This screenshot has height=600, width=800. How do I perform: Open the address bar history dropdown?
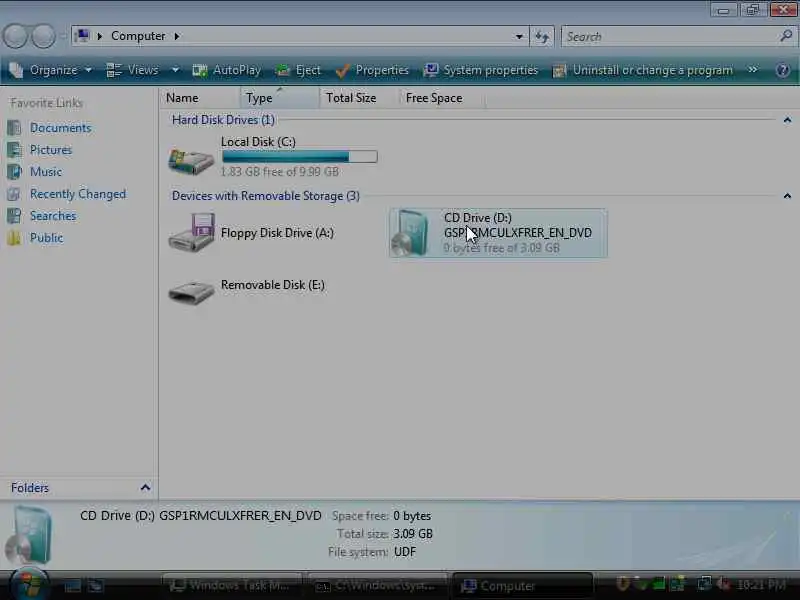click(x=519, y=37)
